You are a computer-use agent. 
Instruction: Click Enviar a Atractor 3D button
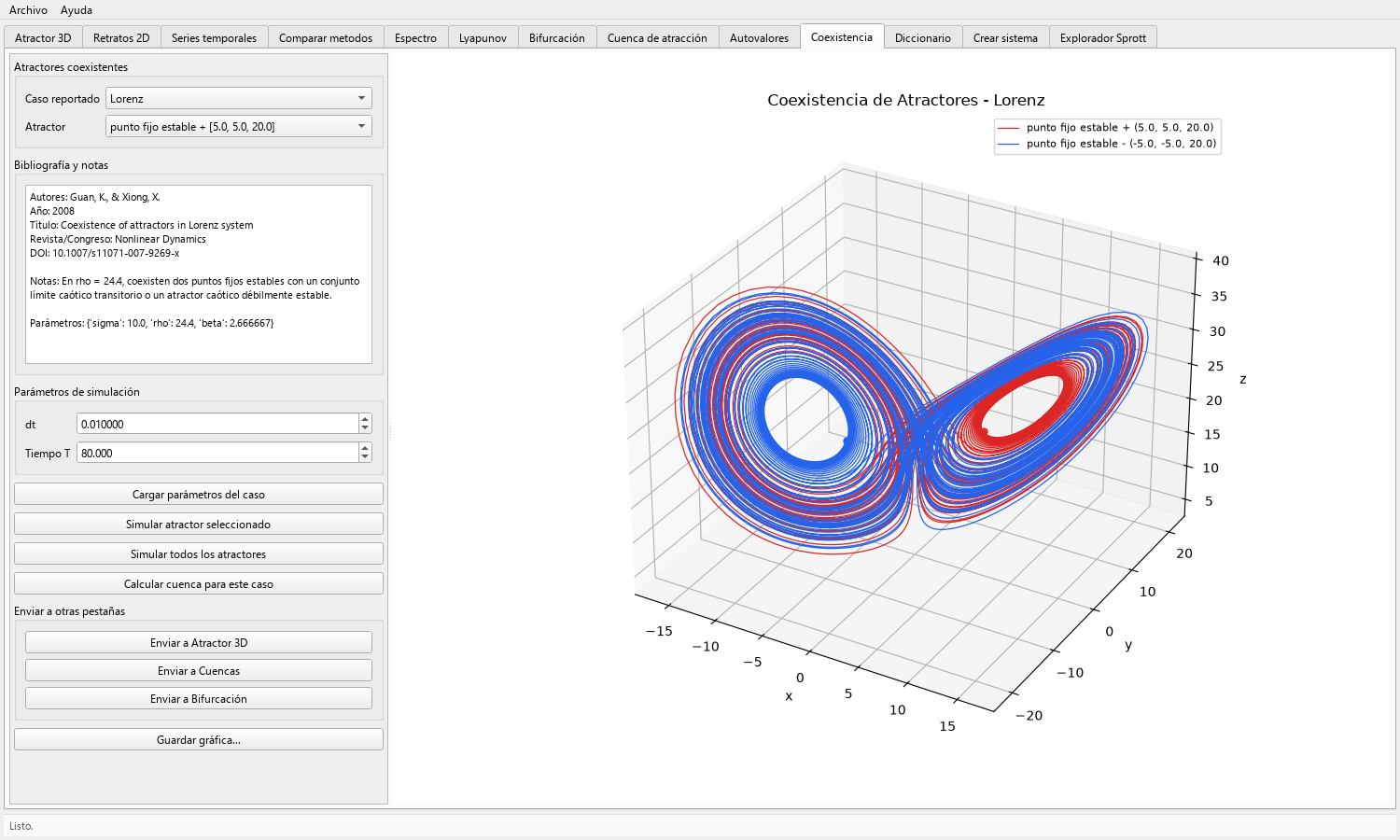[199, 642]
